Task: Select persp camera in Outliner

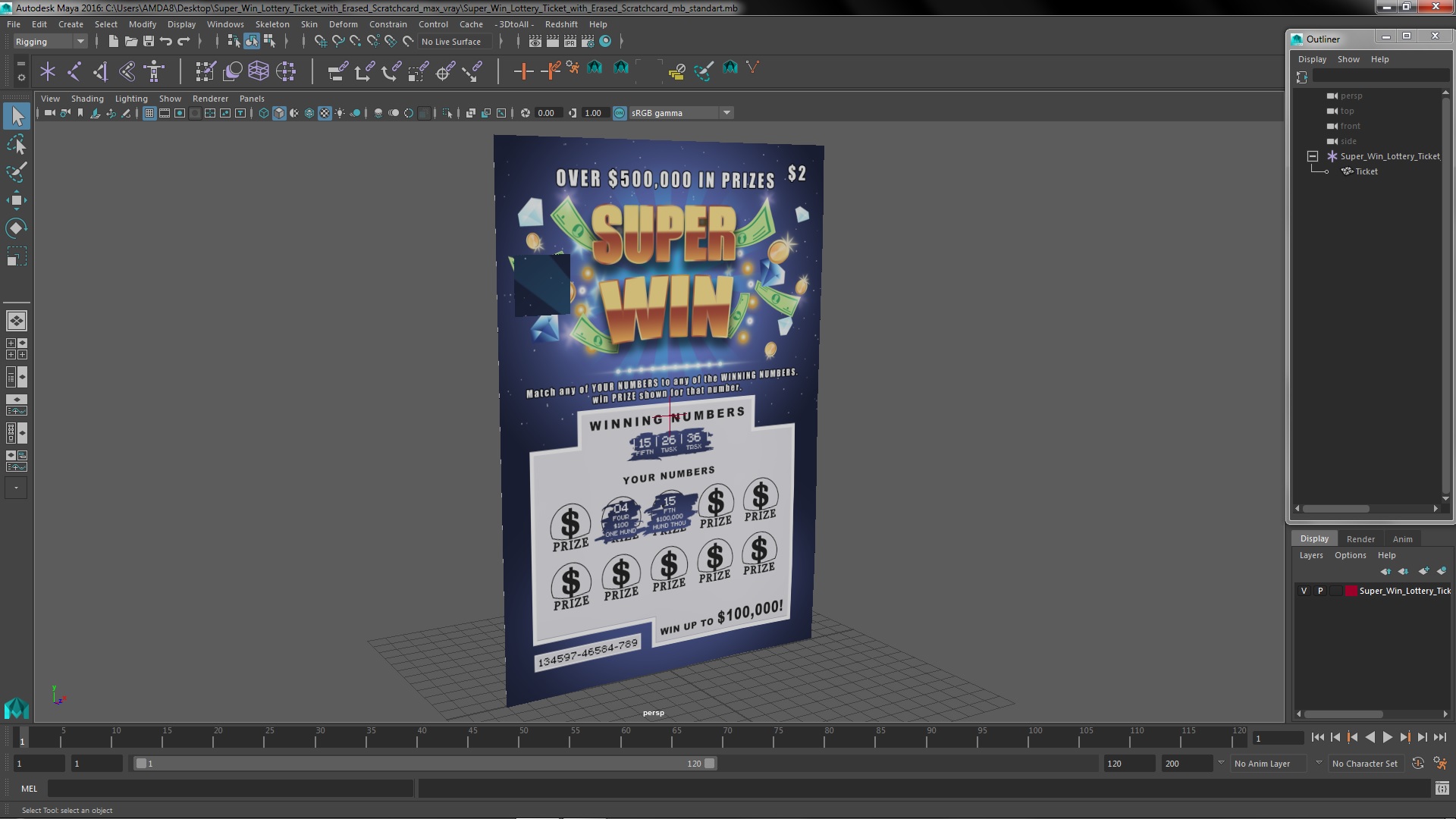Action: point(1351,96)
